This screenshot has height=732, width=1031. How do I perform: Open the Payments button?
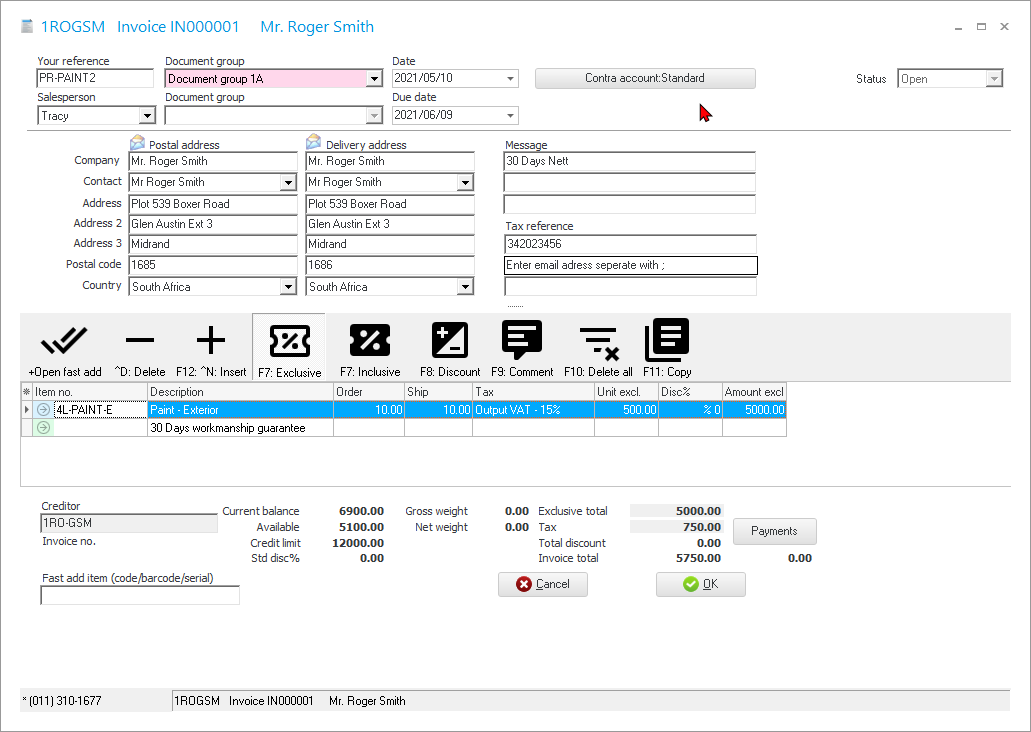pos(774,531)
